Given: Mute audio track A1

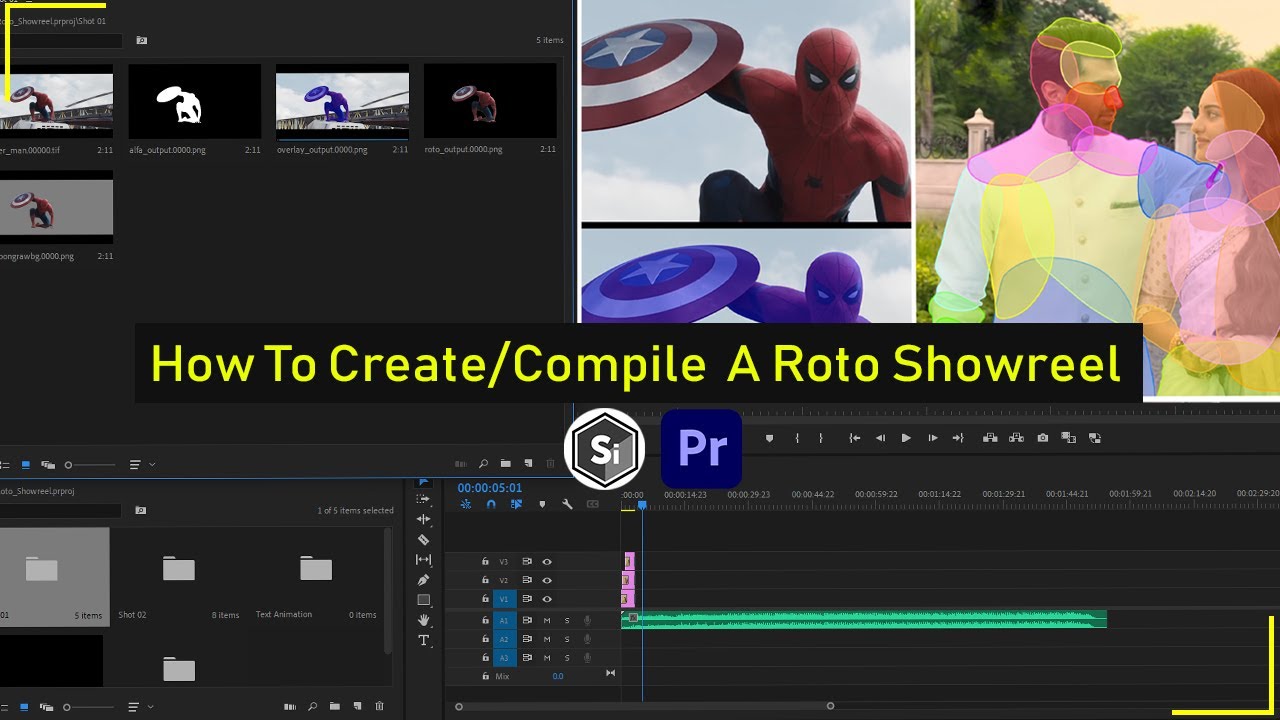Looking at the screenshot, I should 547,620.
